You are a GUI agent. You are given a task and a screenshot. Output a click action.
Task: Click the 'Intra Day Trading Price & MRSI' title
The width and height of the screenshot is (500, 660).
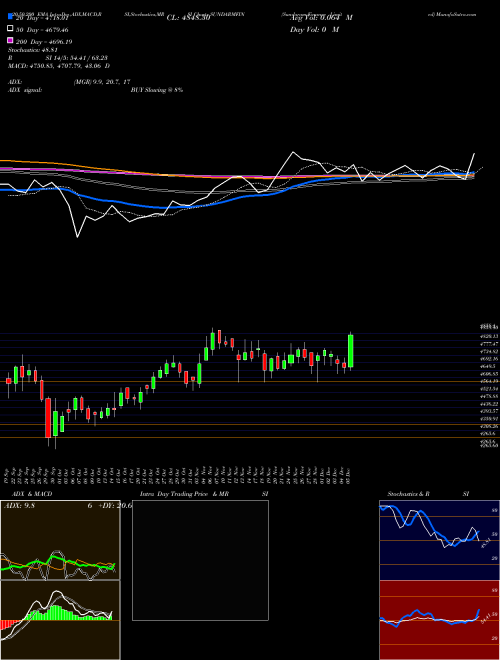(206, 494)
